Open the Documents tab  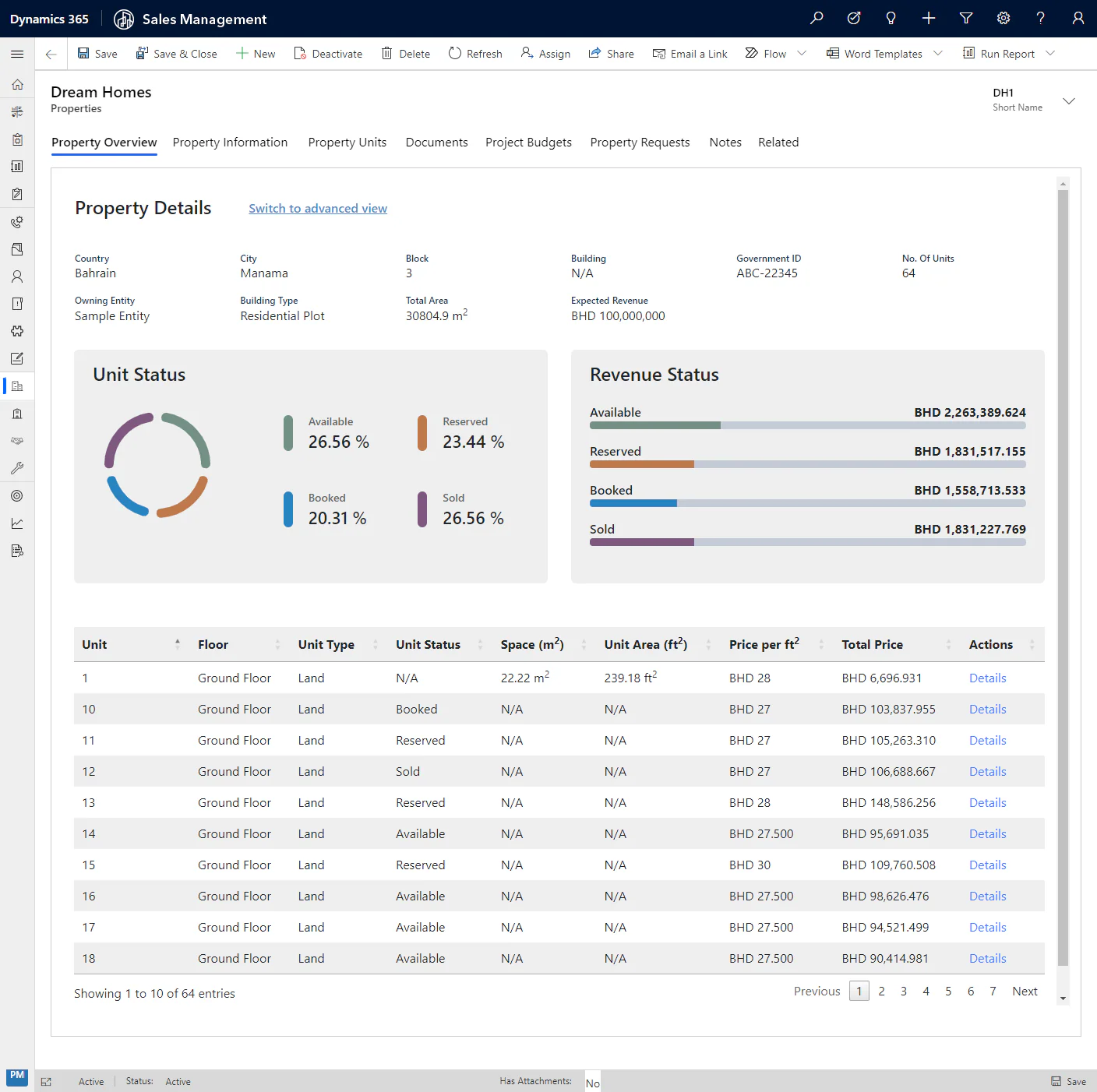coord(437,143)
